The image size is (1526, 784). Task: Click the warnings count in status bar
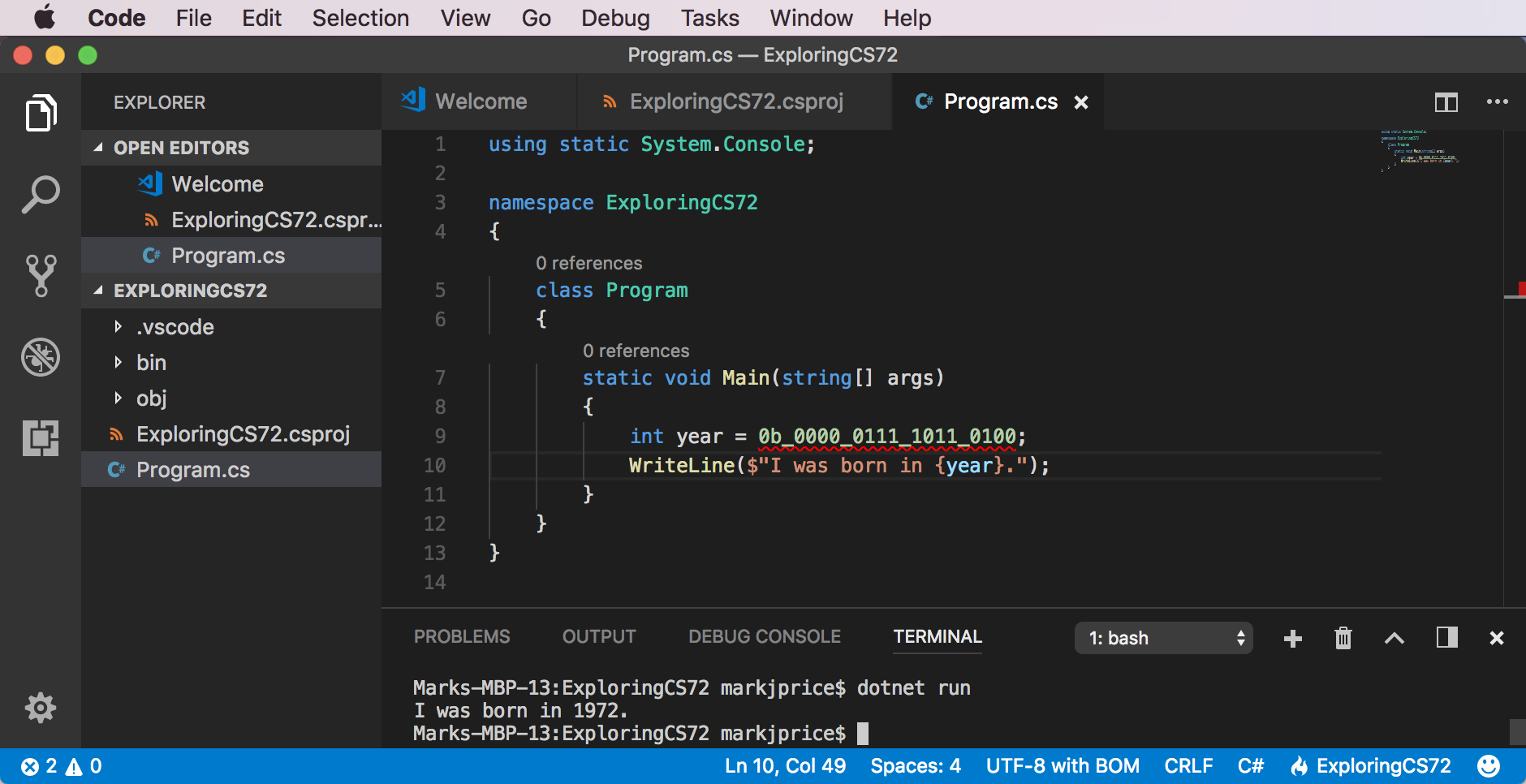[x=84, y=766]
